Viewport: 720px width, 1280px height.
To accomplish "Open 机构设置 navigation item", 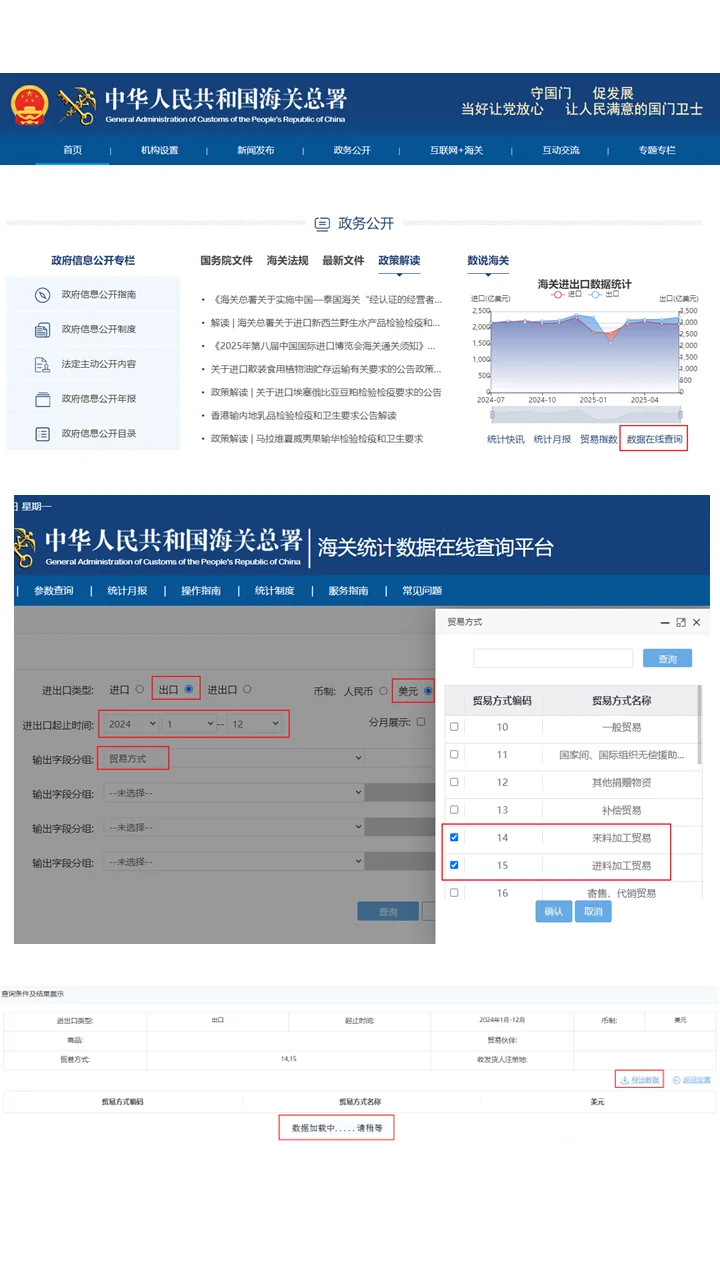I will [159, 150].
